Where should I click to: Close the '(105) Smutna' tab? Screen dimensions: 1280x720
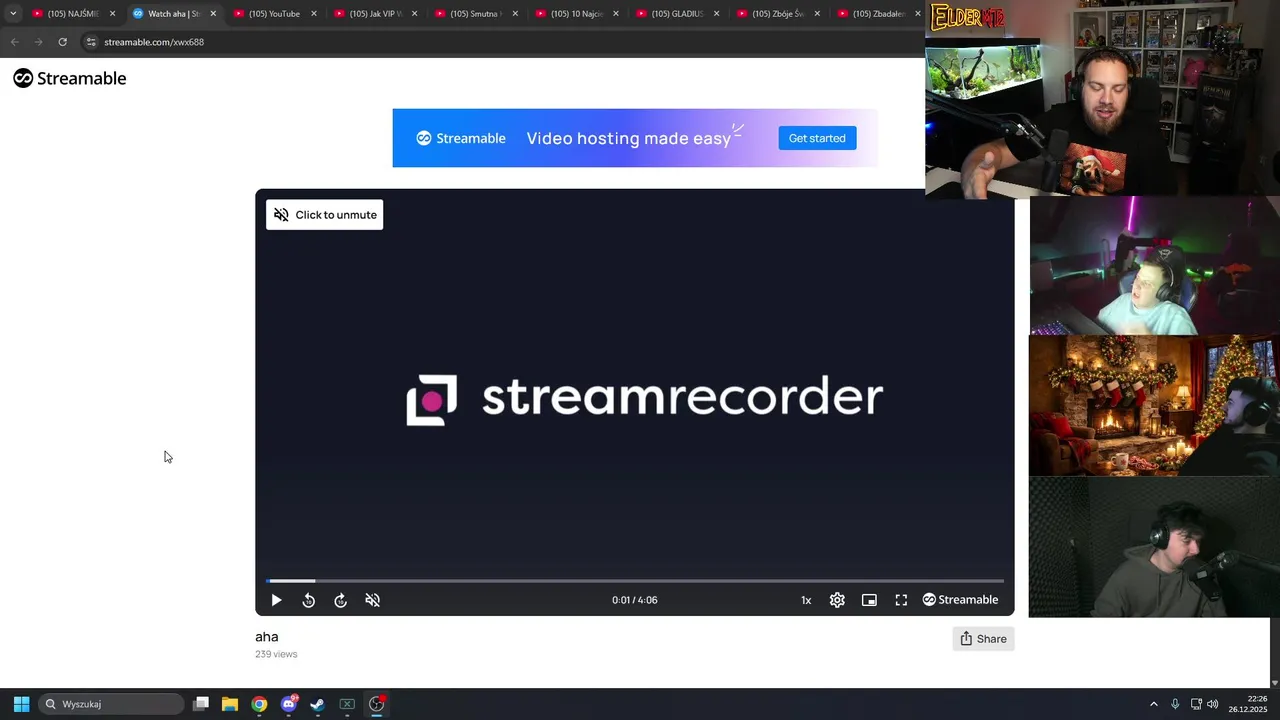(x=515, y=14)
